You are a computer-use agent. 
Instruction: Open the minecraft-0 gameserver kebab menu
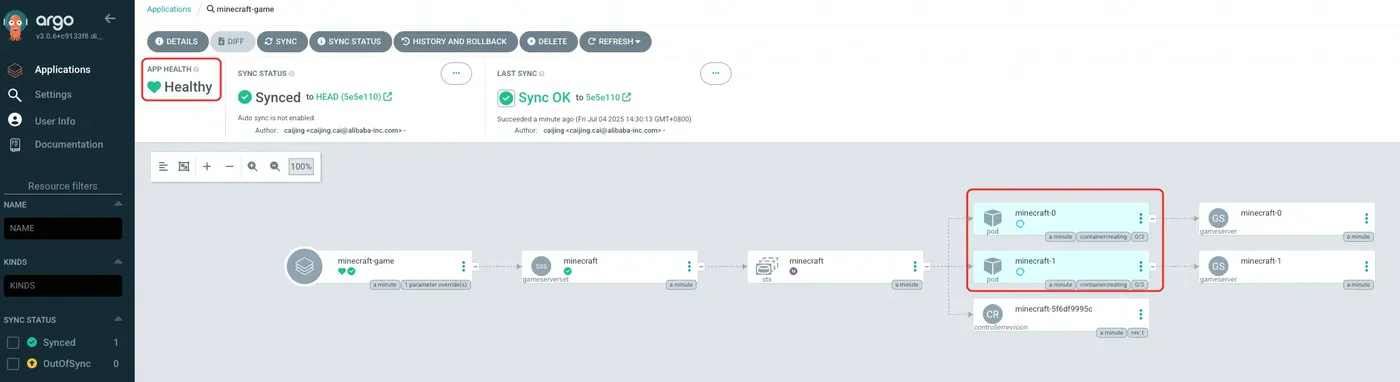[1367, 218]
